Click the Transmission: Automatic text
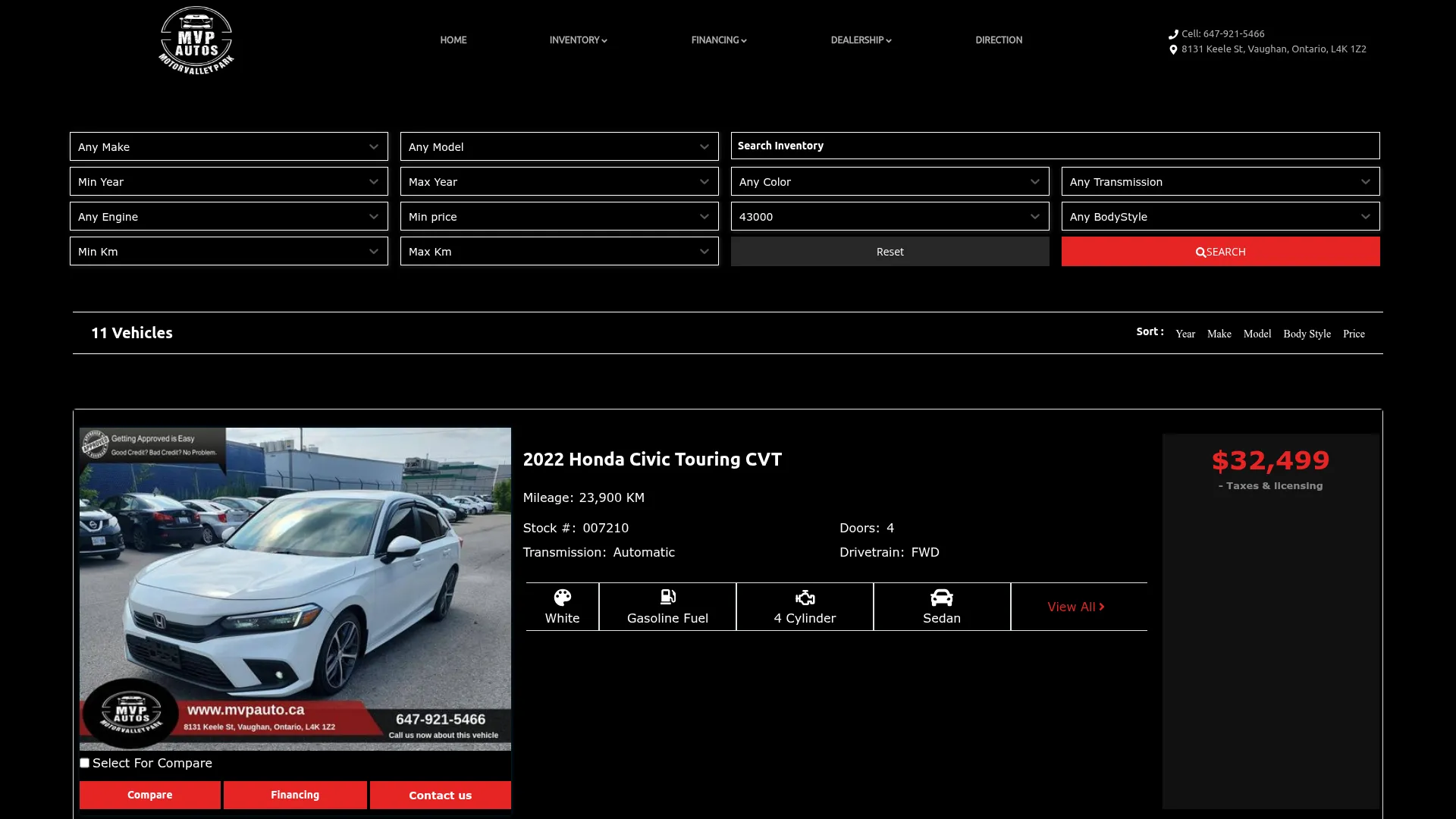1456x819 pixels. click(x=599, y=552)
